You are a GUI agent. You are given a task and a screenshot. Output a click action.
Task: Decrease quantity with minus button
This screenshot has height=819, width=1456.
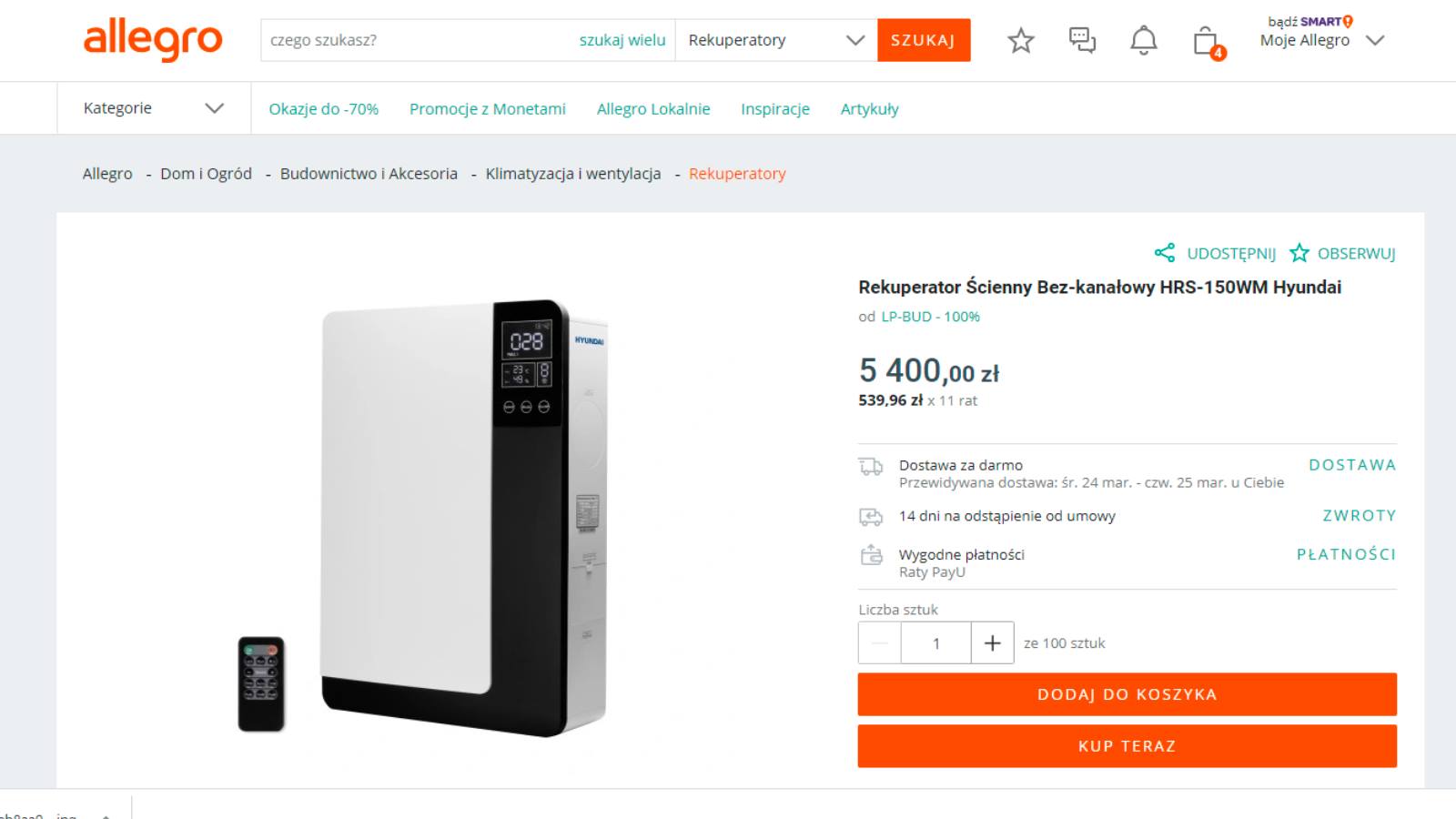(x=879, y=643)
